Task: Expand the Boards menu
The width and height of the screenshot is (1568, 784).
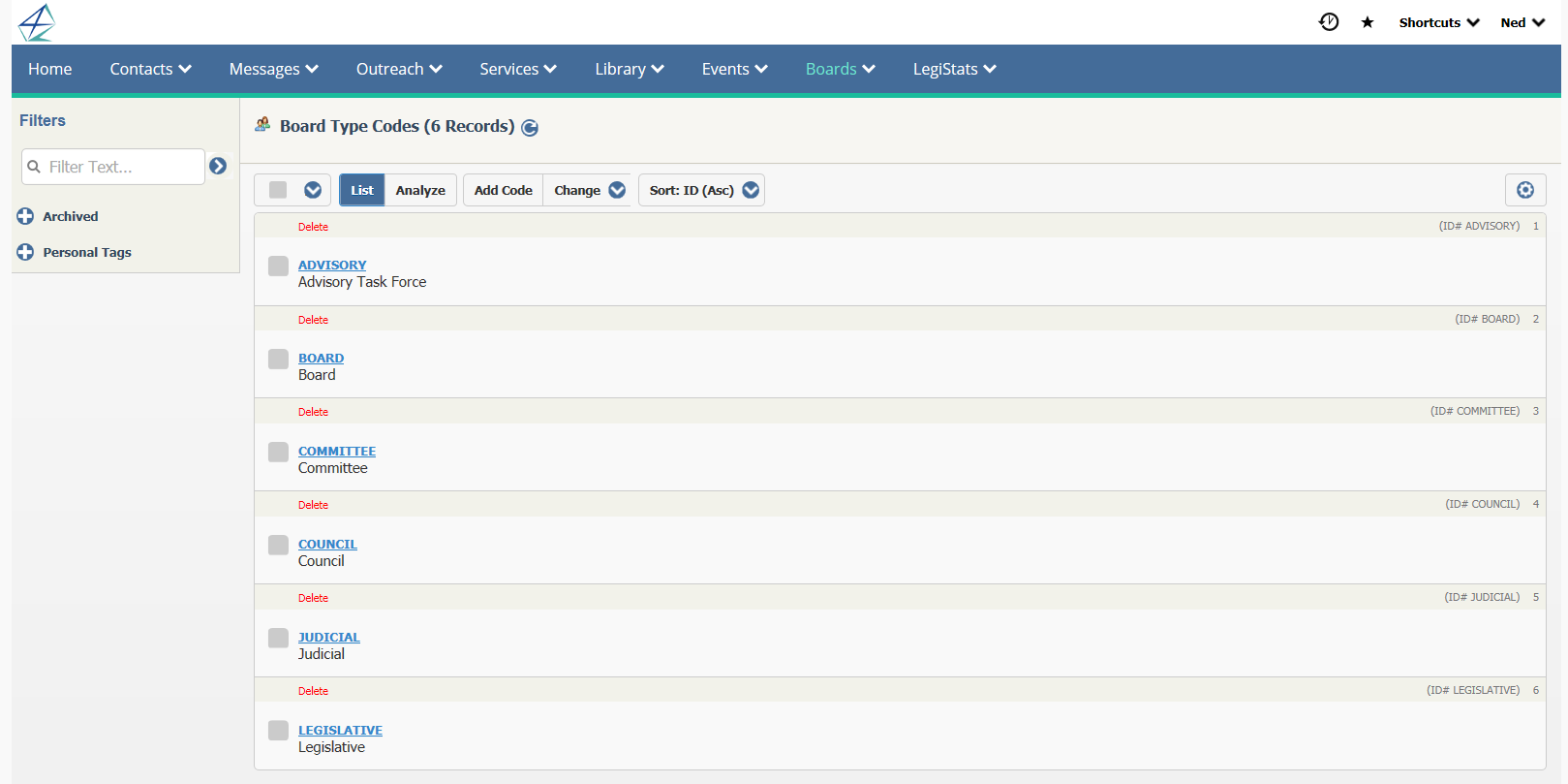Action: [x=841, y=69]
